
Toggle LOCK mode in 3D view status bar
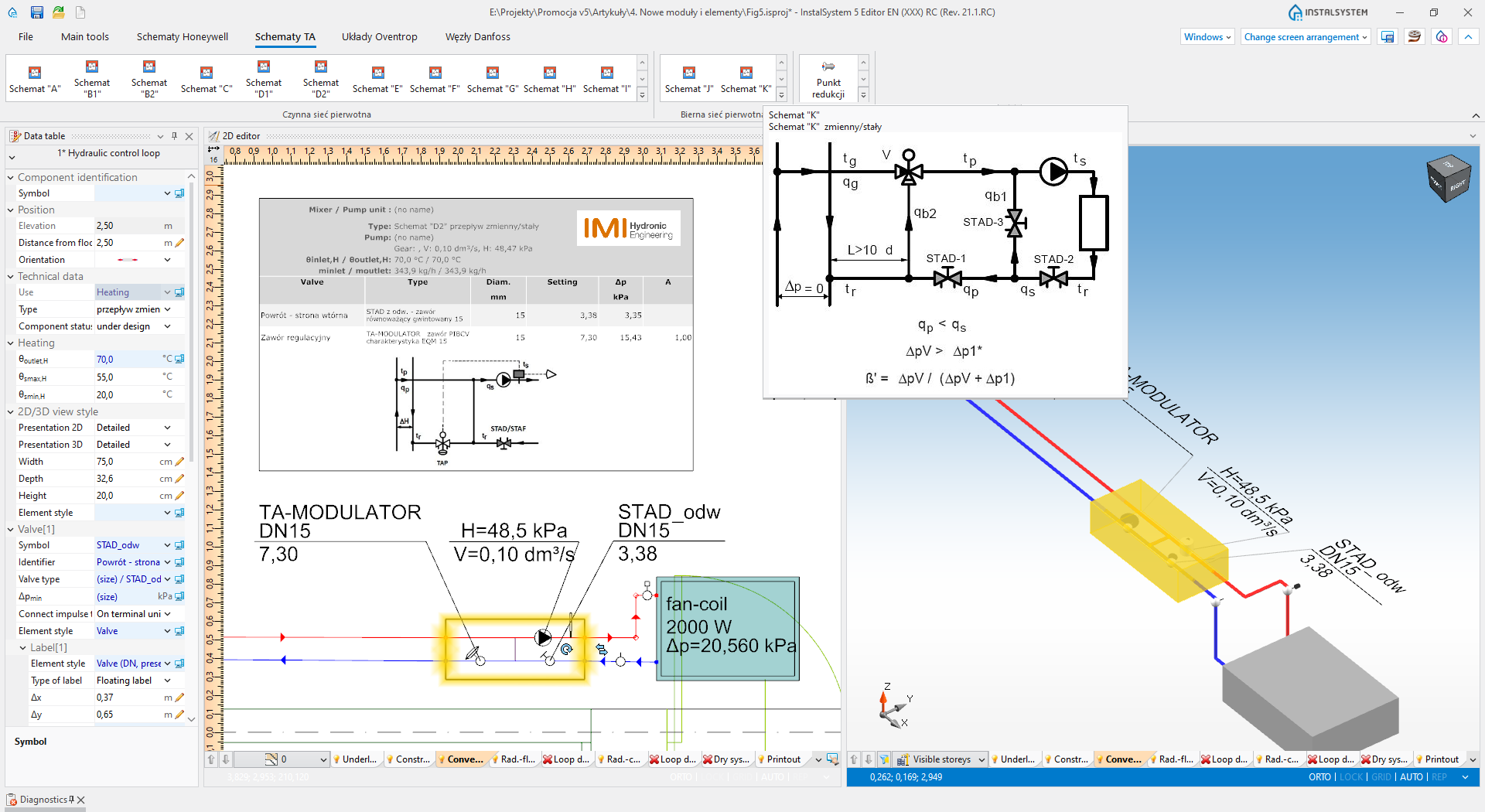(1351, 777)
